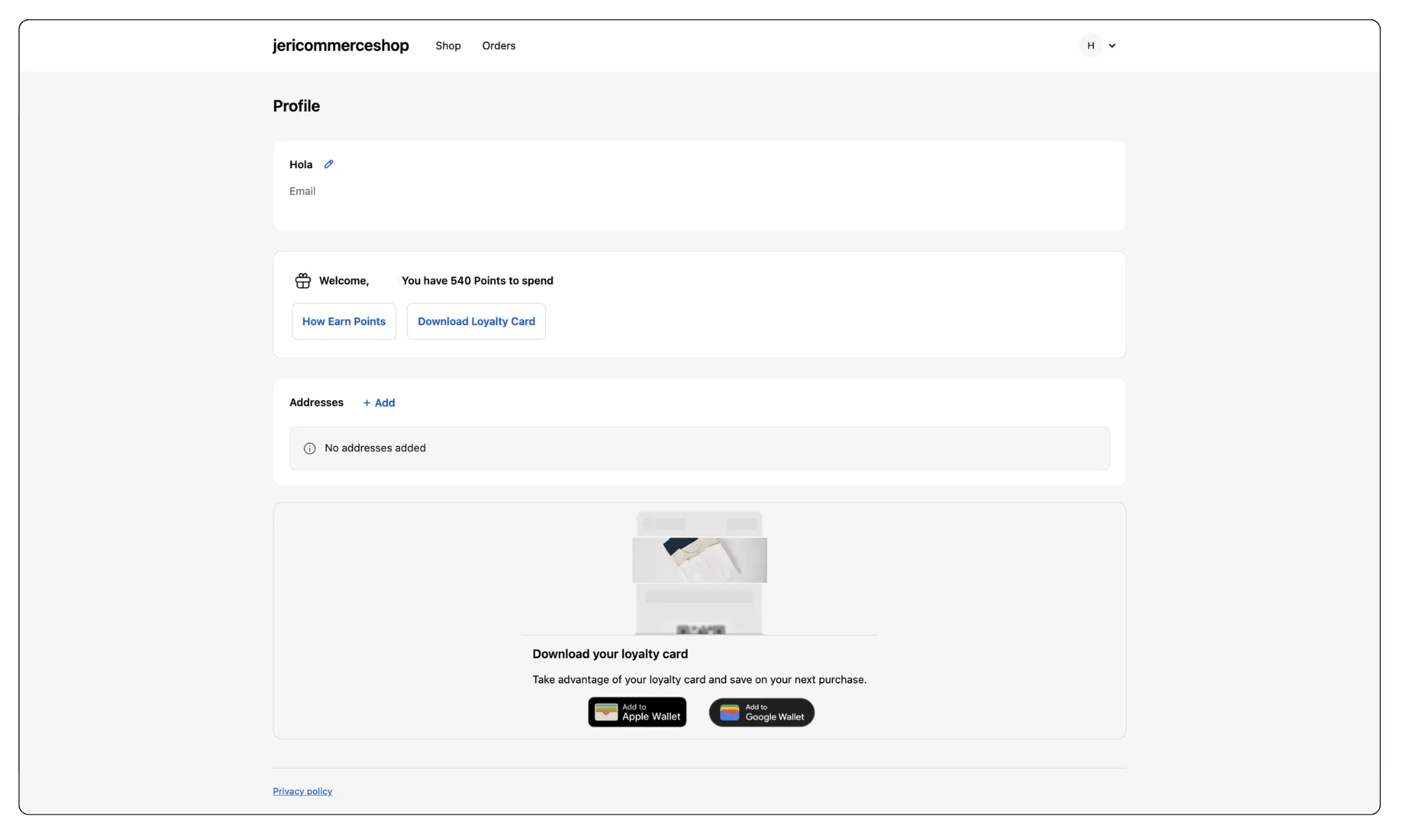Open the Shop menu item

point(448,46)
